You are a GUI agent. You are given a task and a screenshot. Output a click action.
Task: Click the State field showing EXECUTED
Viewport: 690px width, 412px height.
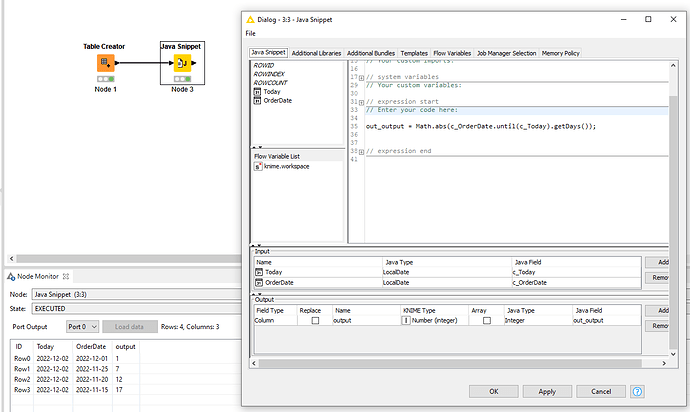136,309
